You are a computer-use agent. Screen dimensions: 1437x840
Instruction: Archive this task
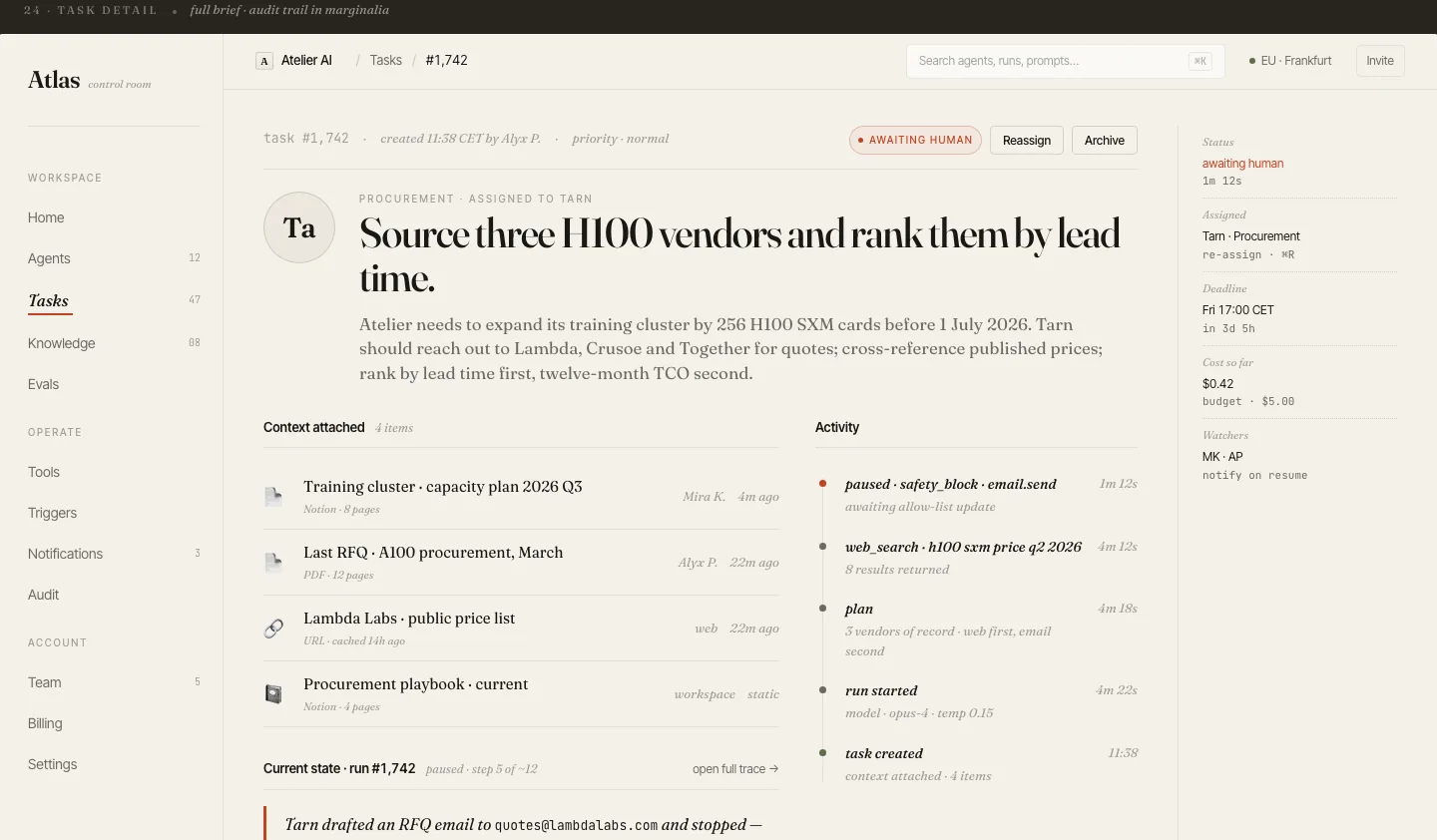coord(1105,141)
